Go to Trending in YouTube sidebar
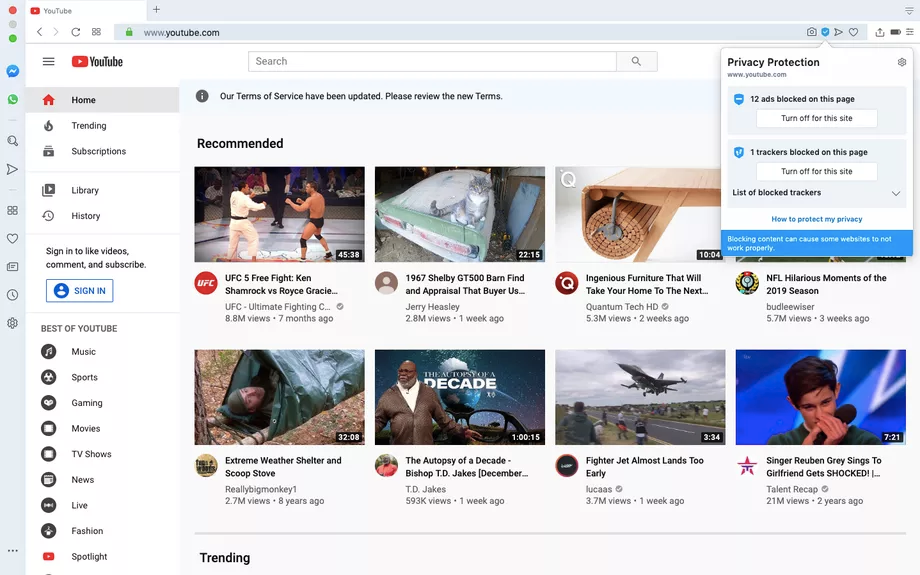The height and width of the screenshot is (575, 920). pyautogui.click(x=88, y=126)
